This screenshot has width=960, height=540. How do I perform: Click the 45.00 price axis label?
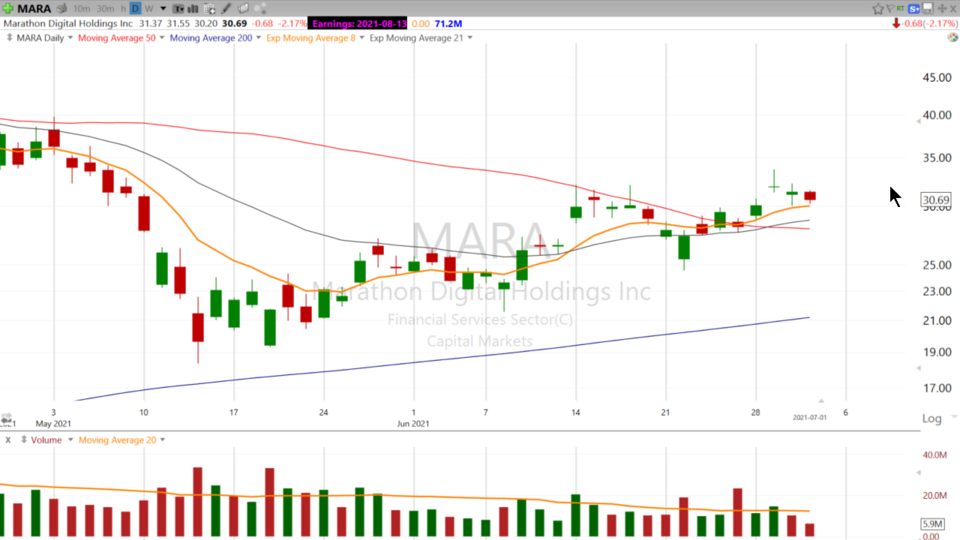(937, 78)
